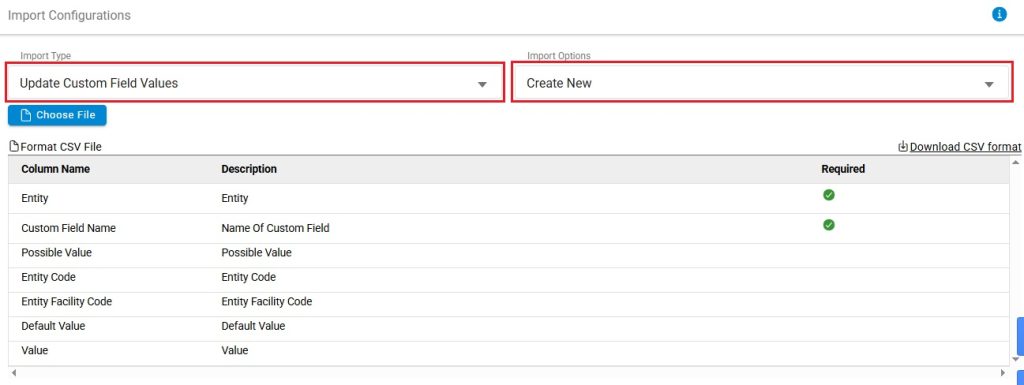Click the Description column header
Viewport: 1024px width, 385px height.
[x=249, y=169]
